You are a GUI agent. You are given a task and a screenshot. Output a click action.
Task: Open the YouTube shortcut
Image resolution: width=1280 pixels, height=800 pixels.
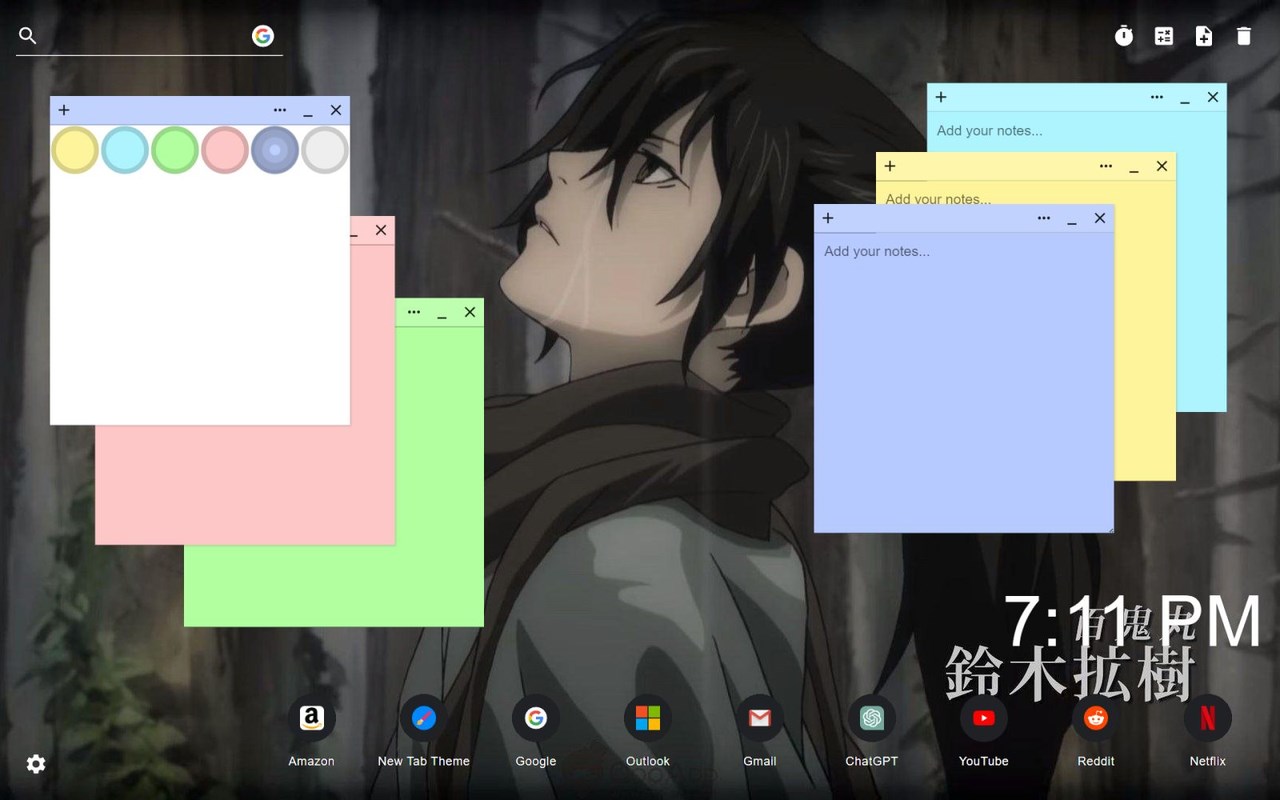[984, 718]
